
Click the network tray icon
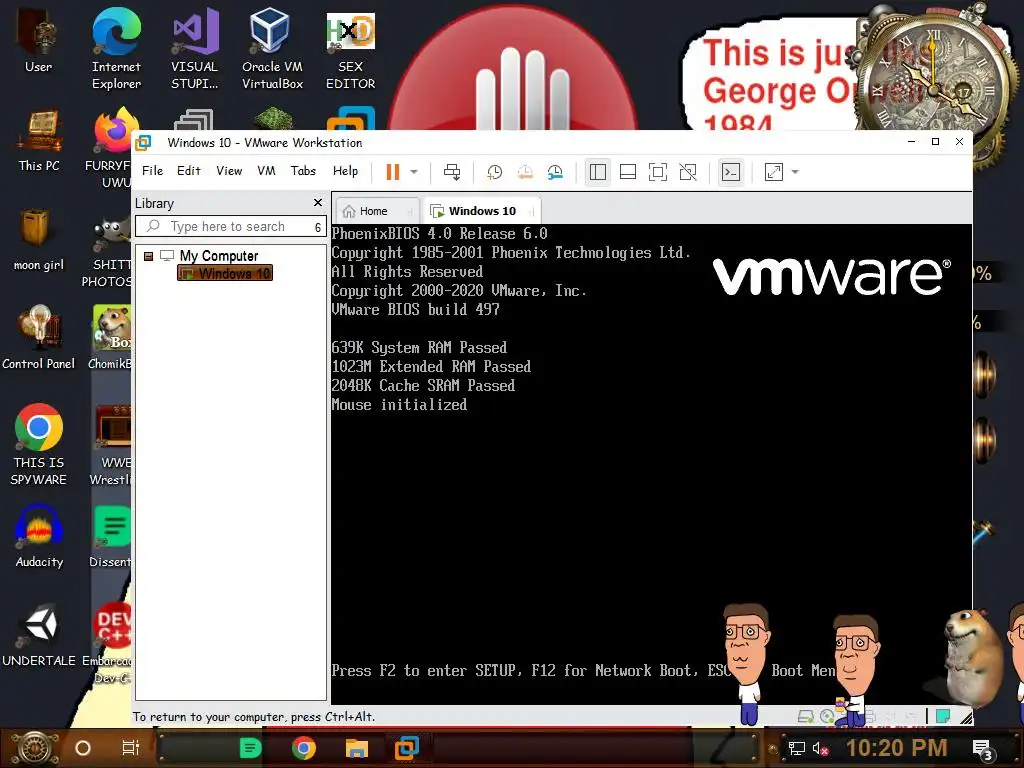point(796,748)
